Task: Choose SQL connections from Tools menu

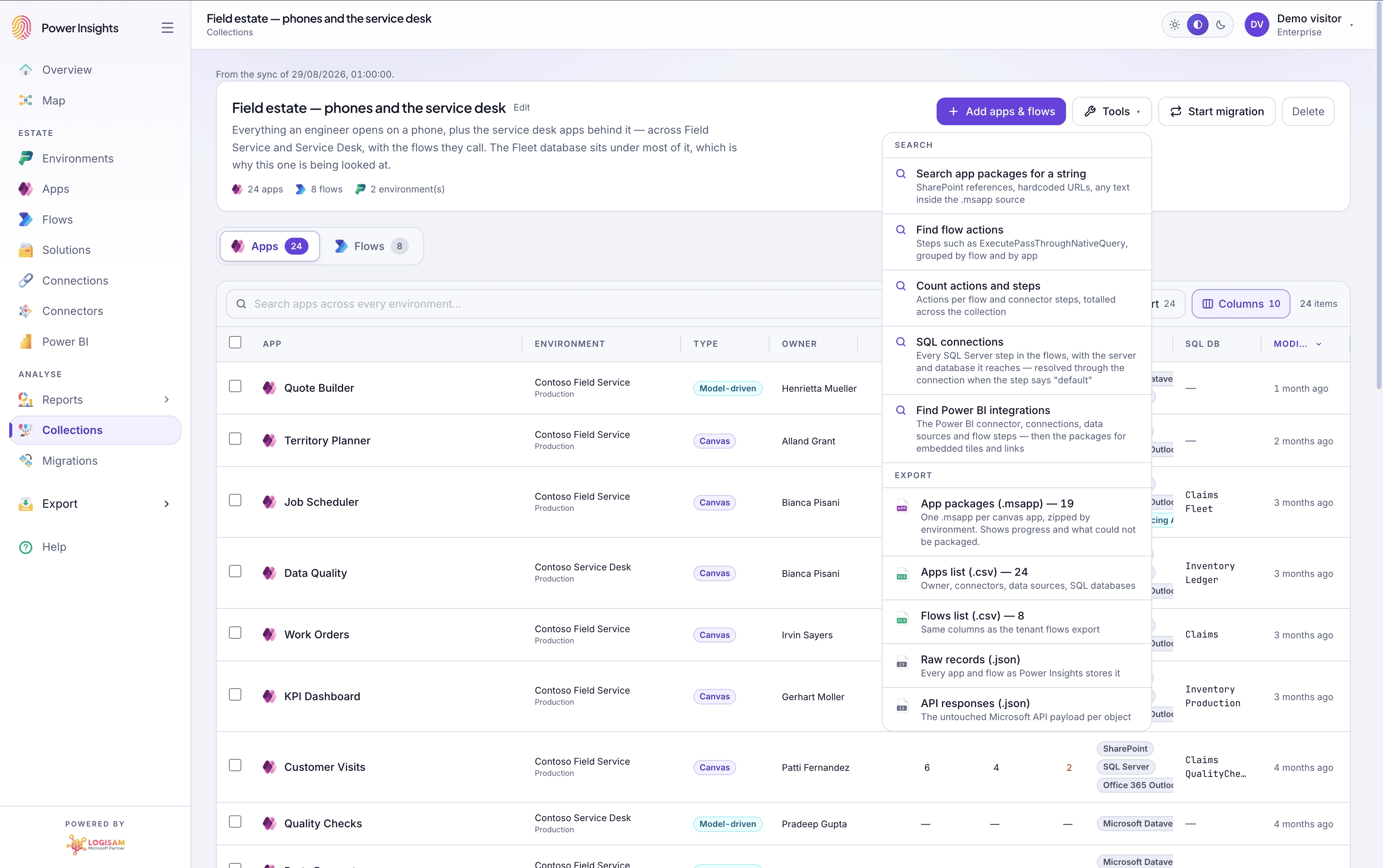Action: pos(1017,361)
